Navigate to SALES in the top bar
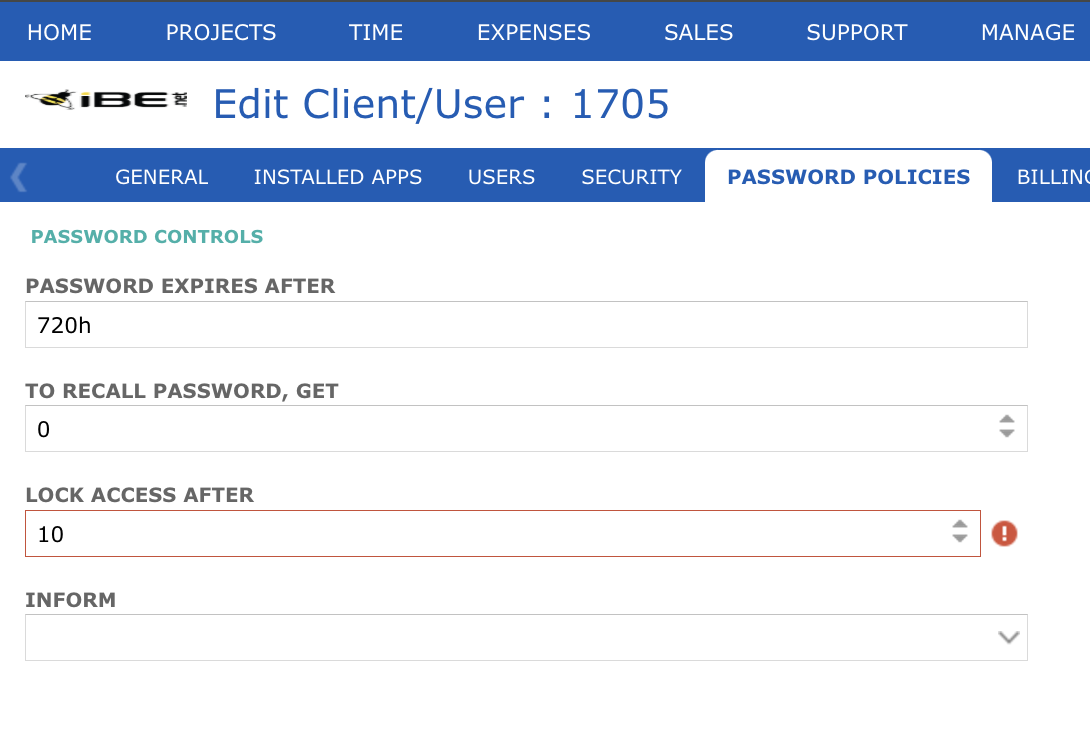This screenshot has height=756, width=1090. tap(698, 32)
